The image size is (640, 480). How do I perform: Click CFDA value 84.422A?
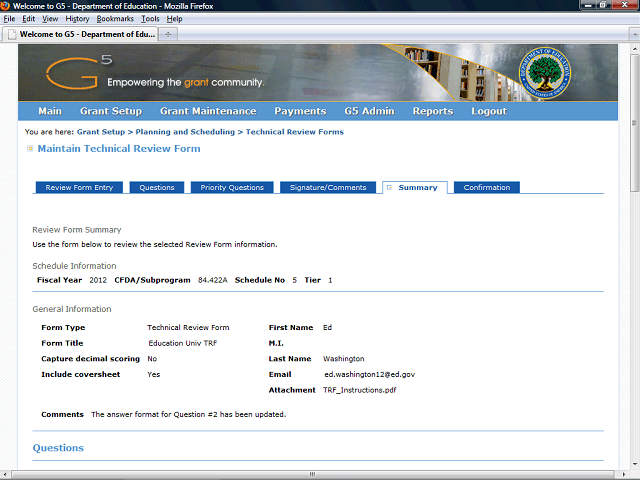(213, 280)
